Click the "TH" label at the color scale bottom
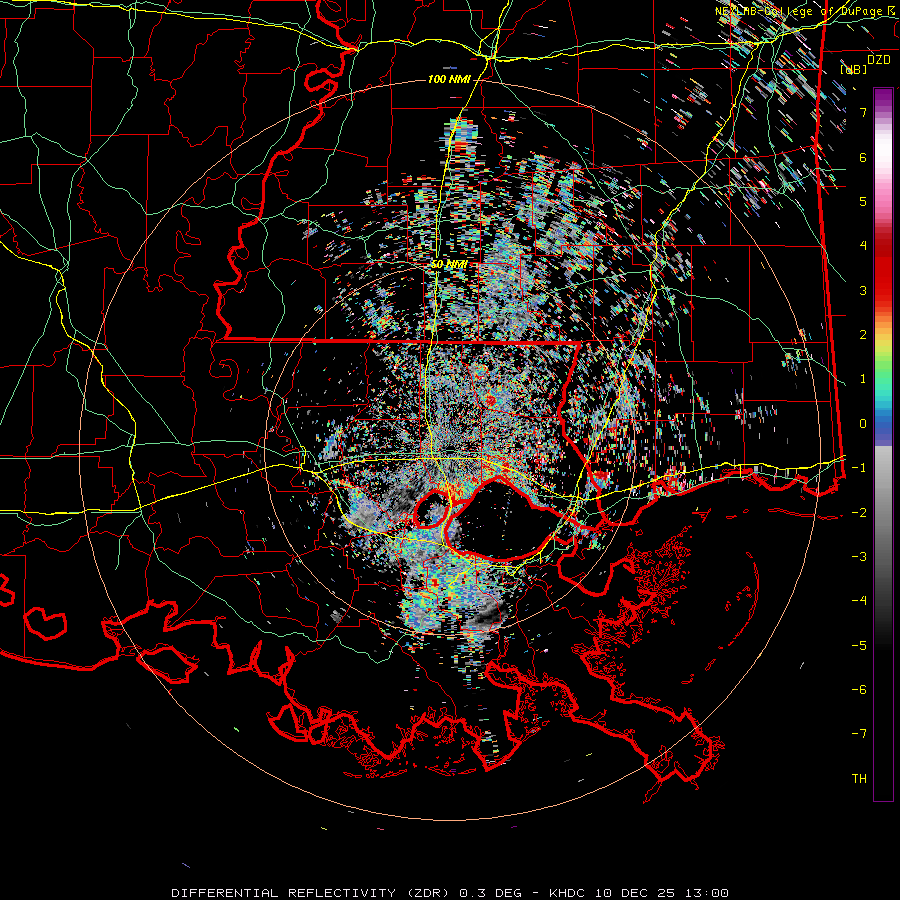The height and width of the screenshot is (900, 900). (x=859, y=779)
